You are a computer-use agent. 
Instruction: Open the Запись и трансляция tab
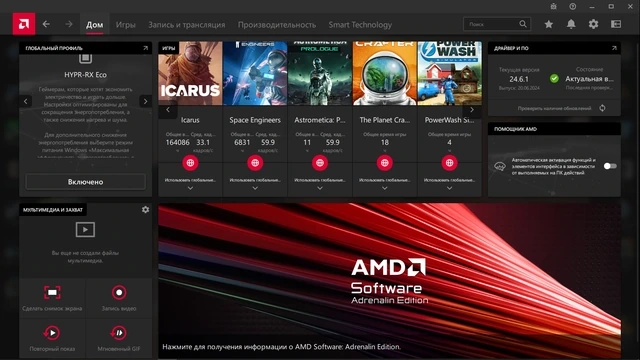187,24
